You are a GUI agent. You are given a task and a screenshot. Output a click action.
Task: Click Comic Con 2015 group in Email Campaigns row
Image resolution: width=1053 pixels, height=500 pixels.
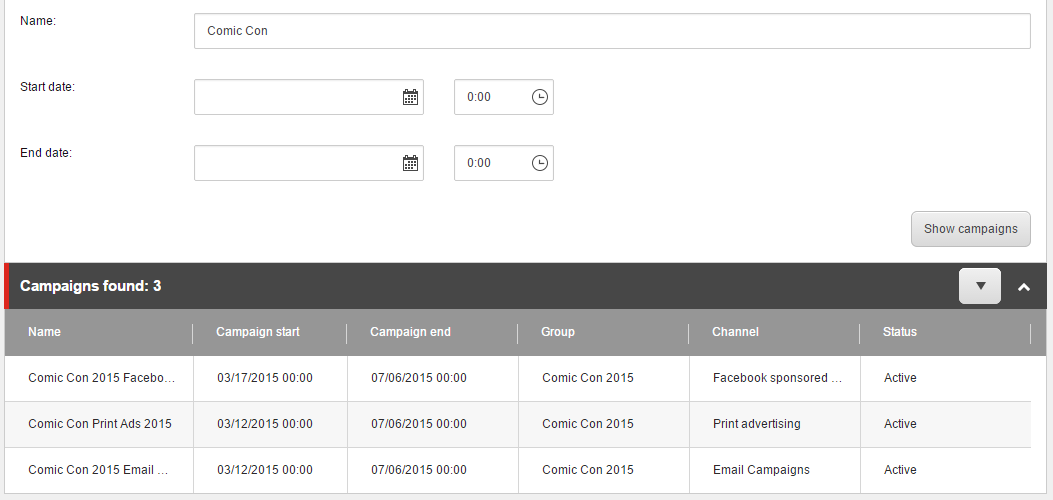coord(588,470)
